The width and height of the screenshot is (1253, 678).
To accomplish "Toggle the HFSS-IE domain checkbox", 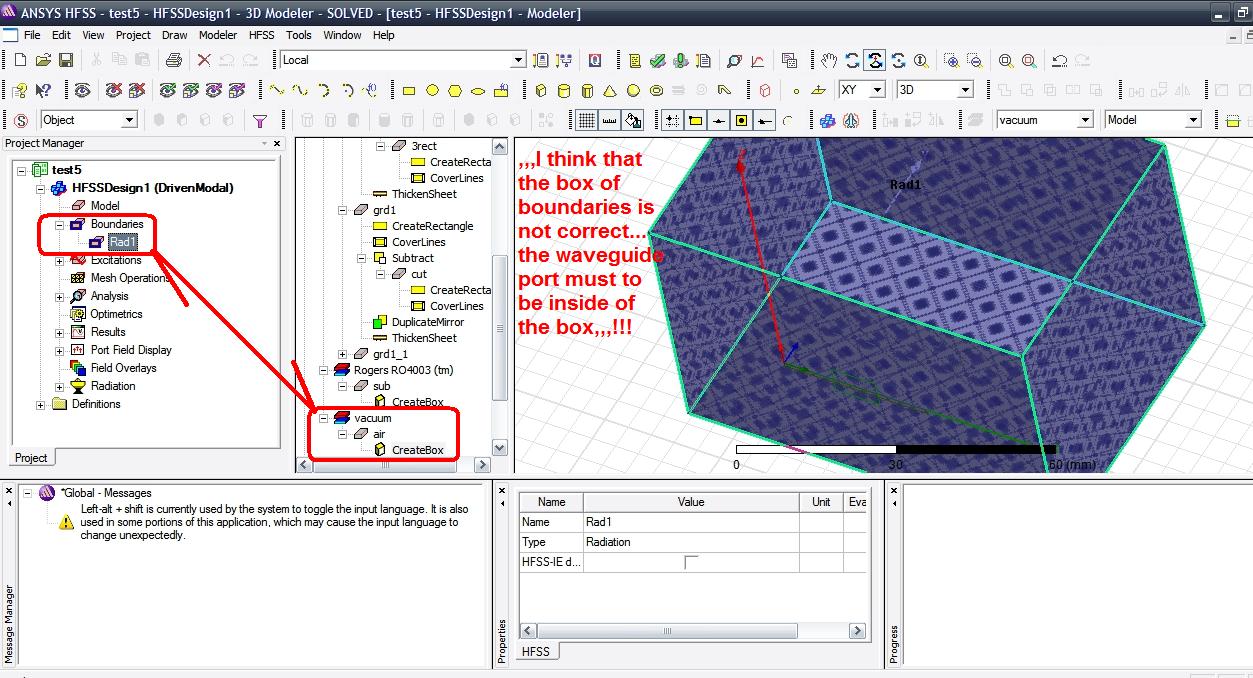I will click(x=691, y=563).
